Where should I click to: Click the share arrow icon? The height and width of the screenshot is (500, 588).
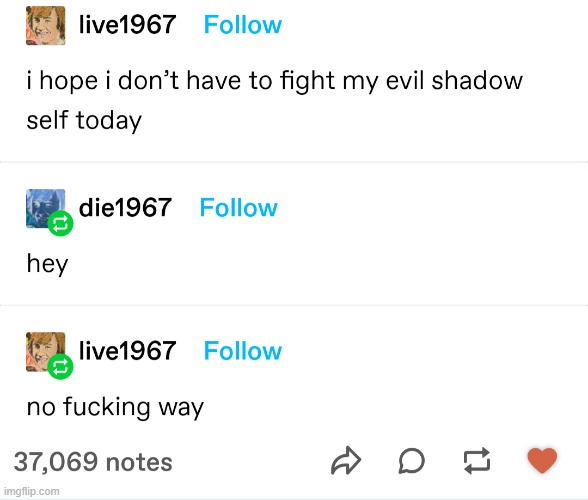346,461
